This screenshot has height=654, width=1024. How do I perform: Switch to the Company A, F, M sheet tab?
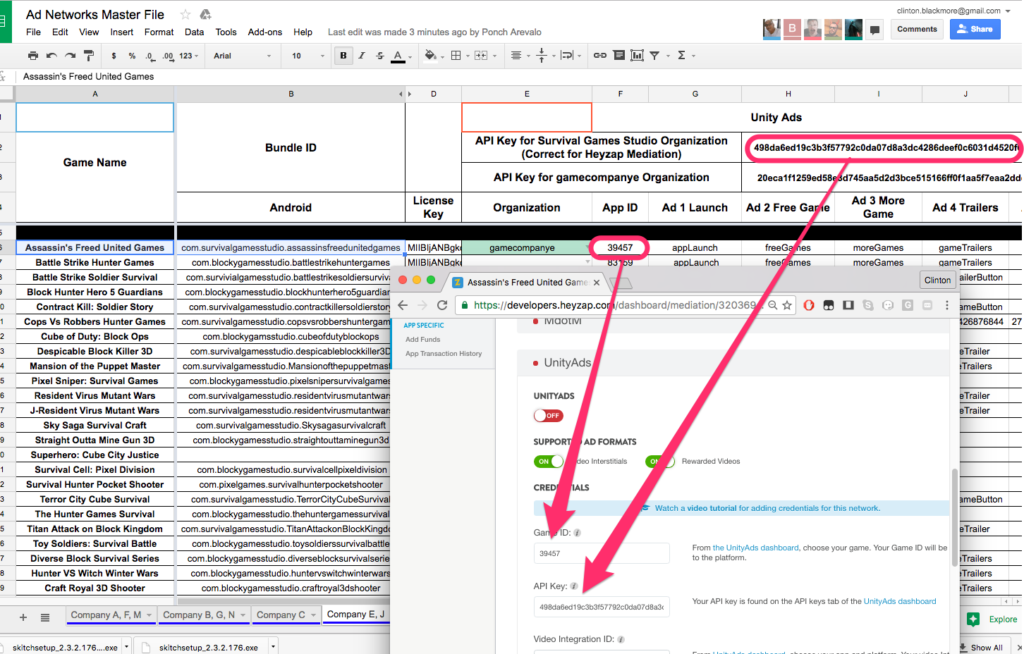point(106,615)
